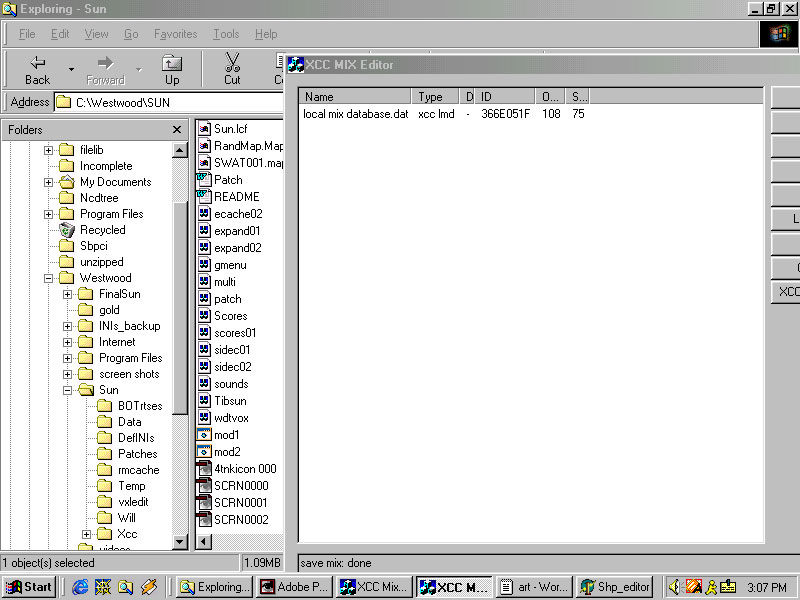Click the Folders tree scroll-down arrow

tap(180, 541)
